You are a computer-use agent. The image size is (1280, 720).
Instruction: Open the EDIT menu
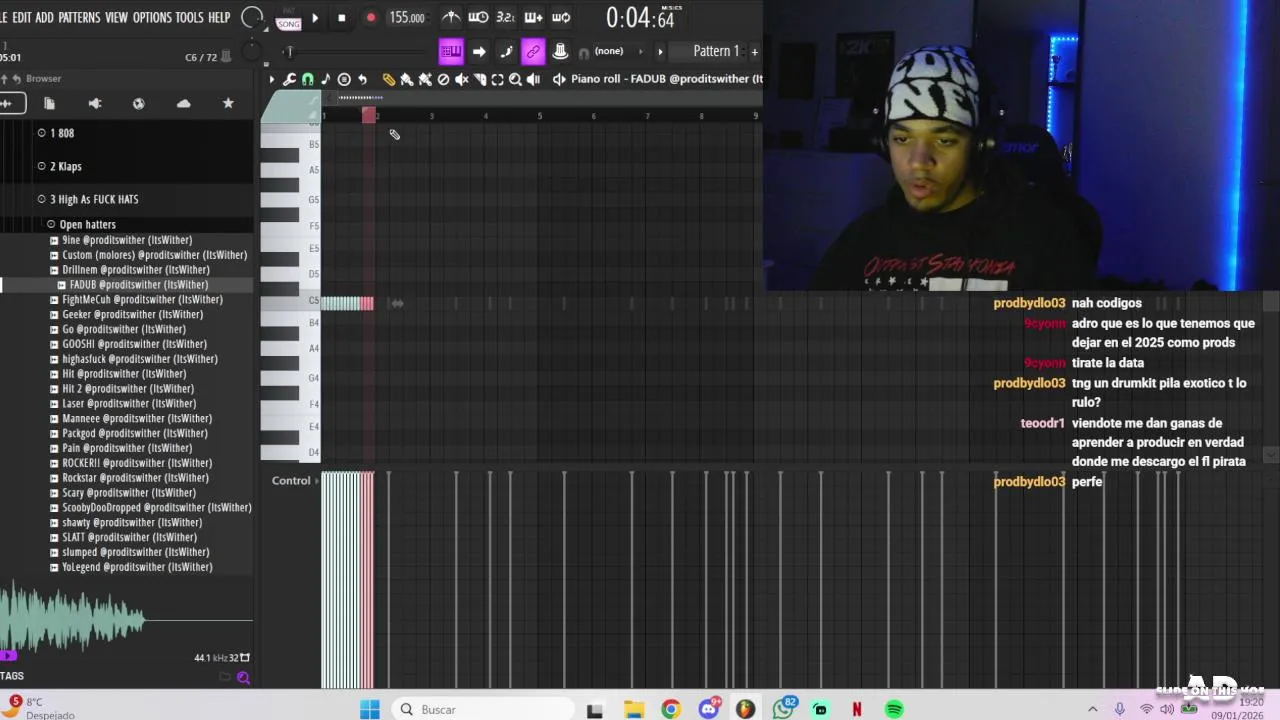21,18
